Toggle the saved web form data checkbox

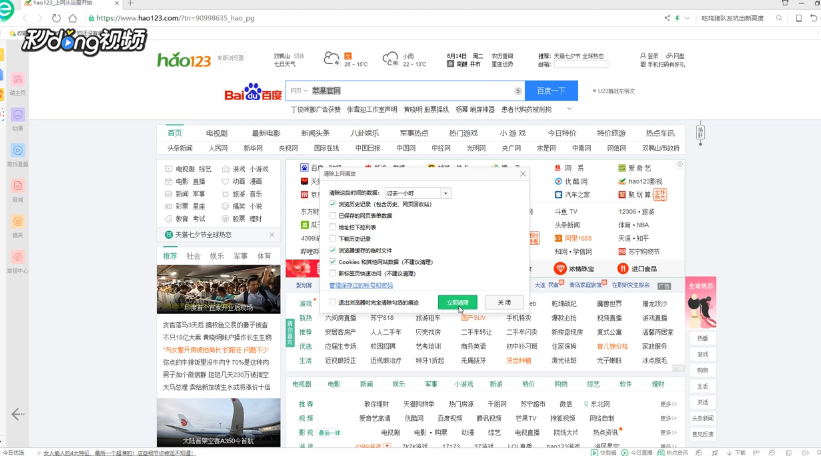click(332, 216)
